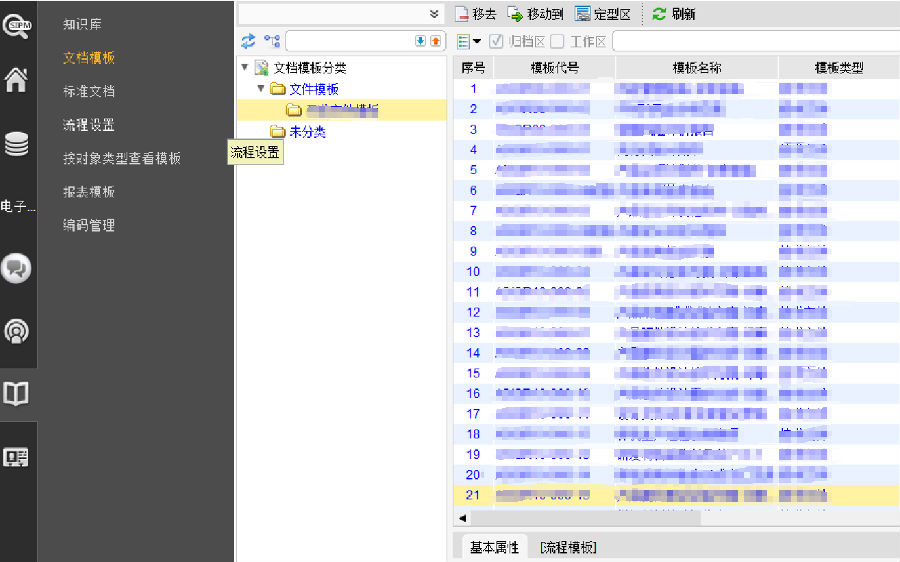The width and height of the screenshot is (900, 562).
Task: Collapse the 文件模板 folder node
Action: click(261, 88)
